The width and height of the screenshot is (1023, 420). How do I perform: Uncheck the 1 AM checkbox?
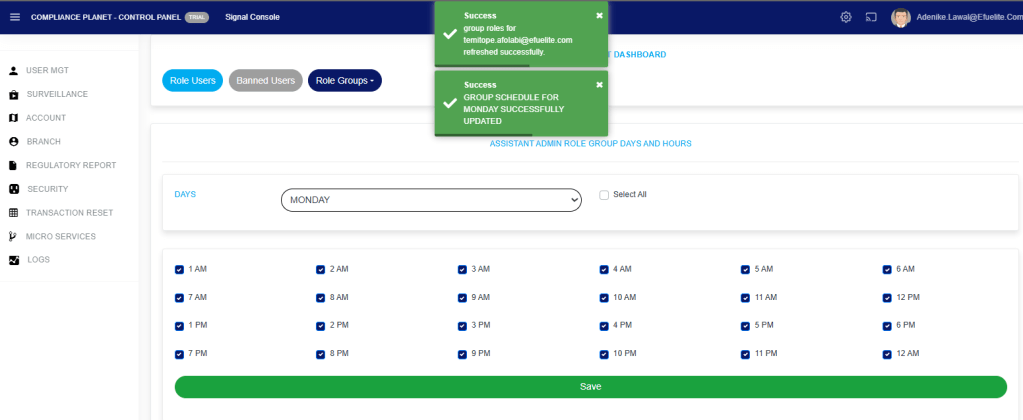click(179, 269)
